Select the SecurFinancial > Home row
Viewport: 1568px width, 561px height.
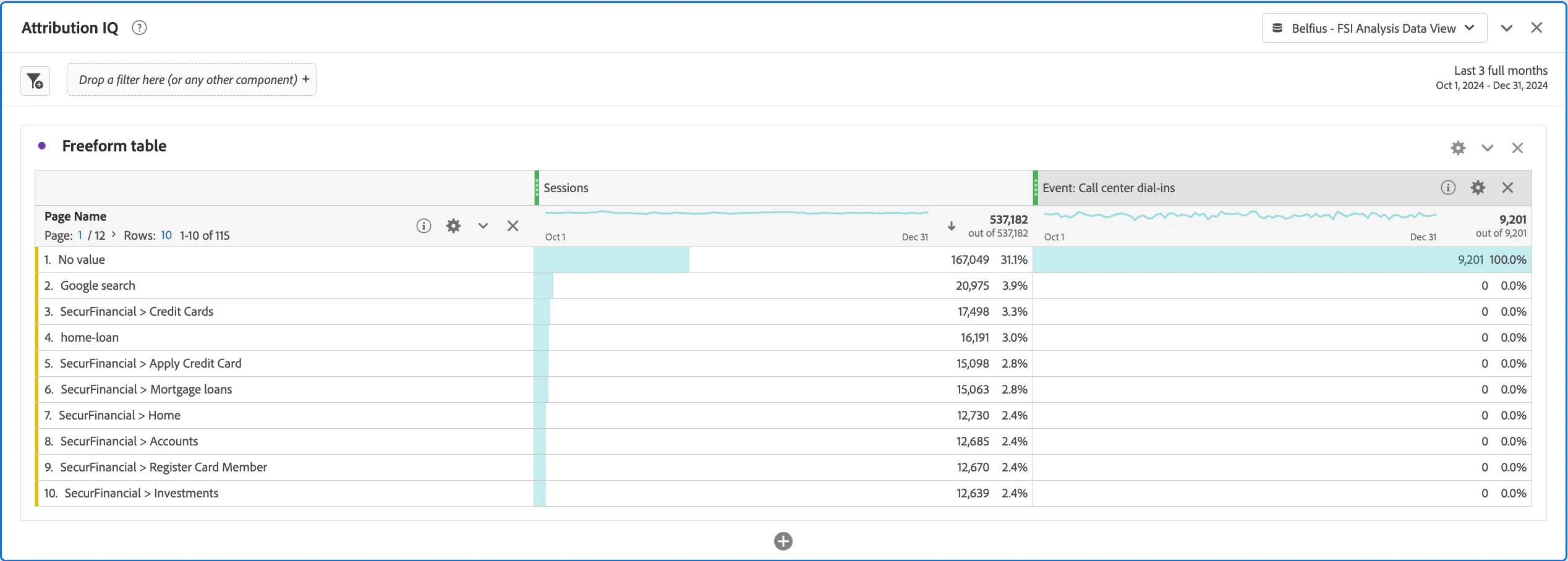(284, 415)
